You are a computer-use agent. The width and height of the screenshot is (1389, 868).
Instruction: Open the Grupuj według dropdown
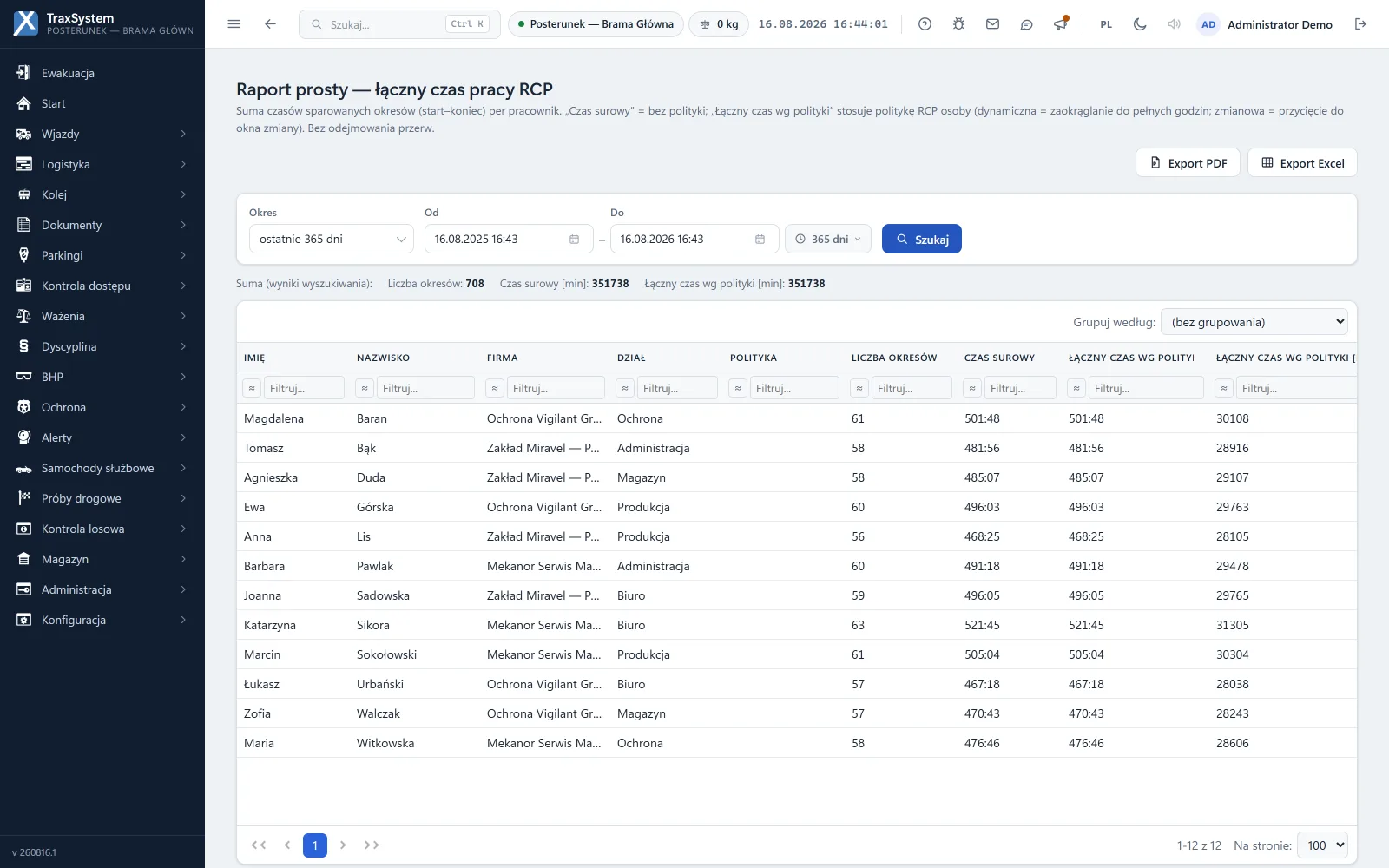(x=1254, y=322)
